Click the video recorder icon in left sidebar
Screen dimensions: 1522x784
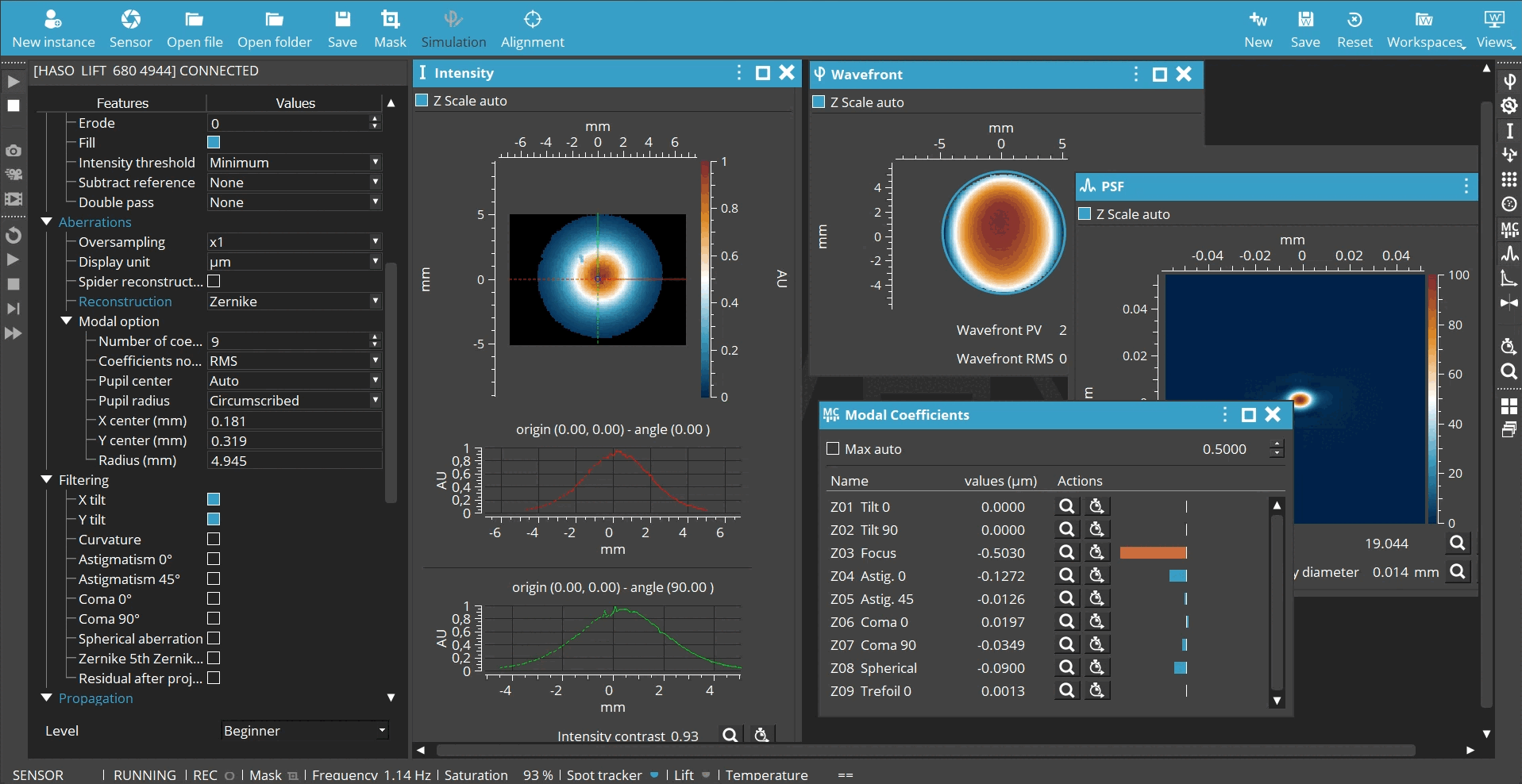tap(13, 175)
